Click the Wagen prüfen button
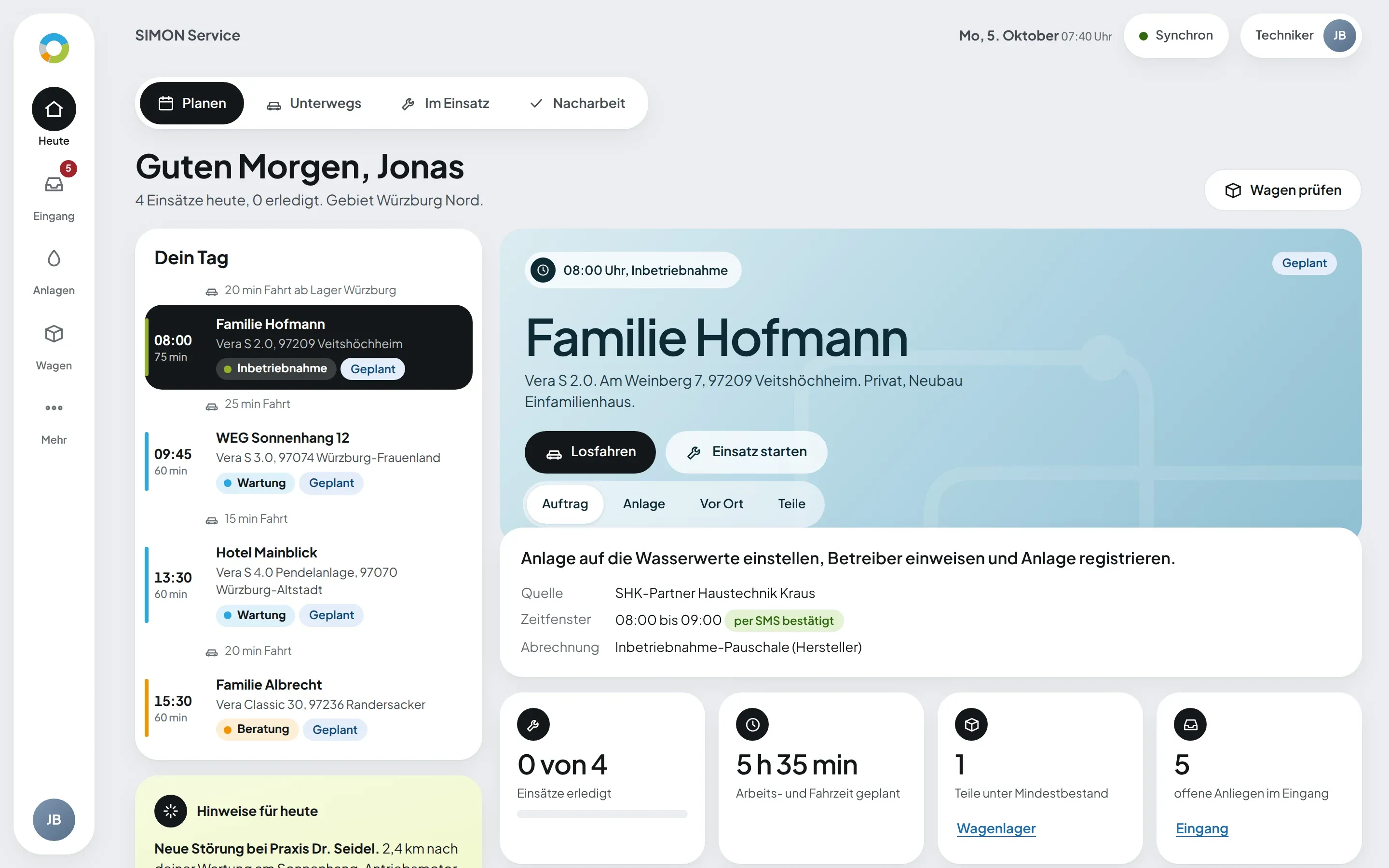The width and height of the screenshot is (1389, 868). point(1282,190)
